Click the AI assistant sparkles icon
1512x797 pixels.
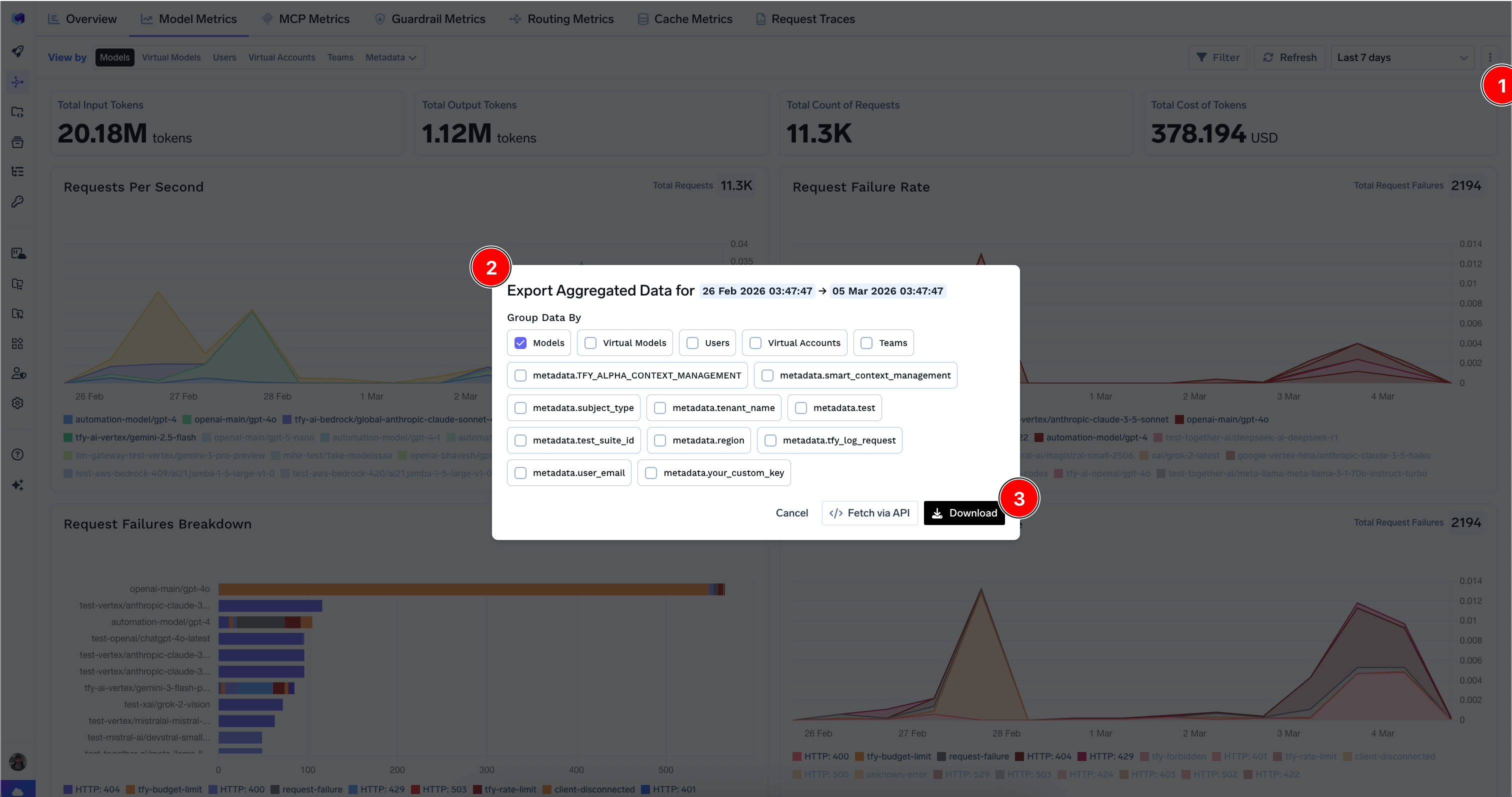(17, 484)
